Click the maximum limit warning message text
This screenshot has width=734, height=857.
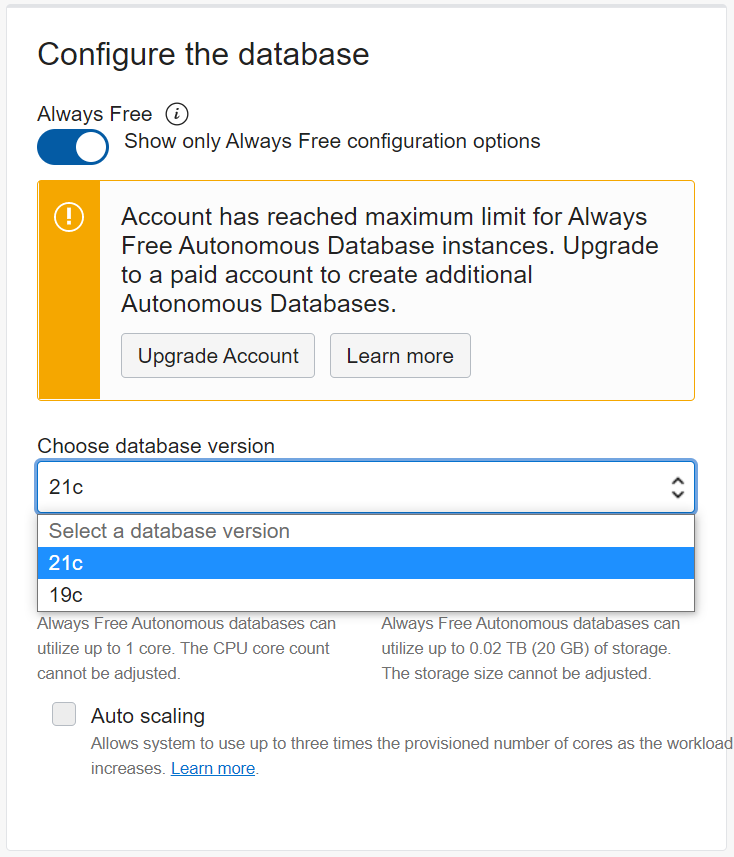point(390,260)
